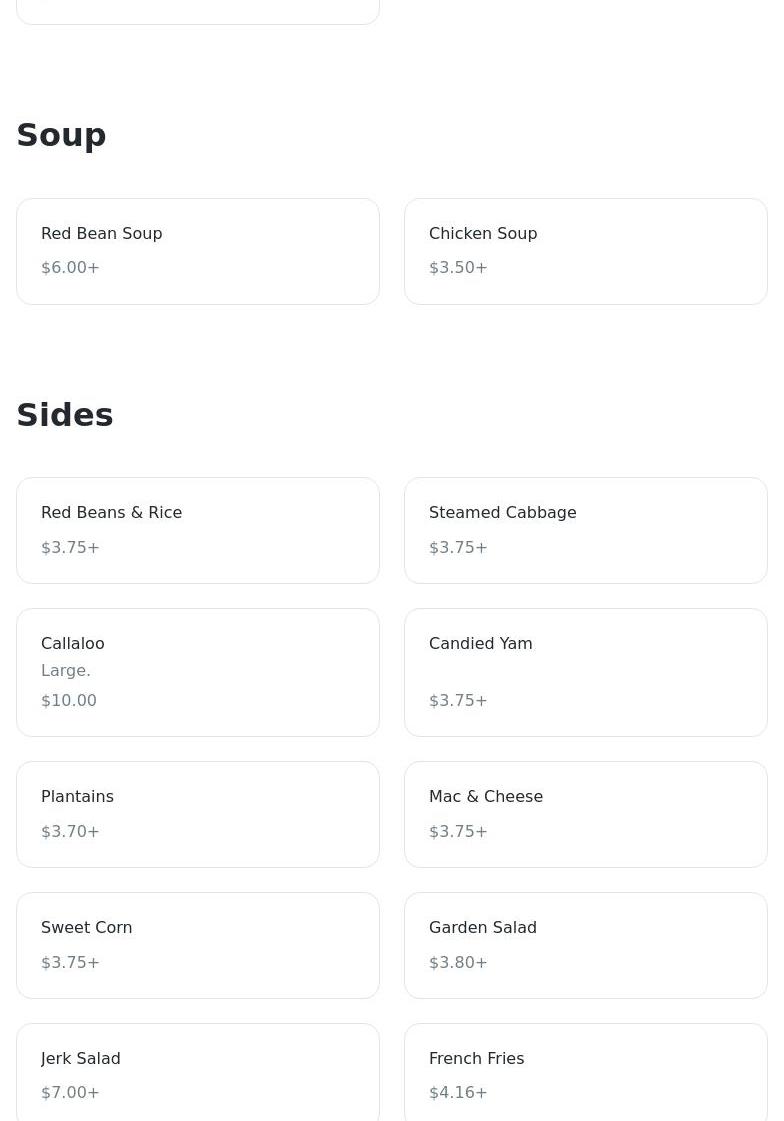Choose the Steamed Cabbage side
784x1121 pixels.
585,530
